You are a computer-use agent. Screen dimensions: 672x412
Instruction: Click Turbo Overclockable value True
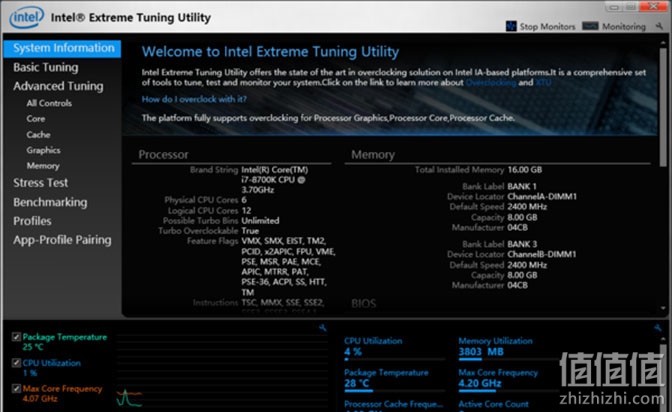(250, 231)
